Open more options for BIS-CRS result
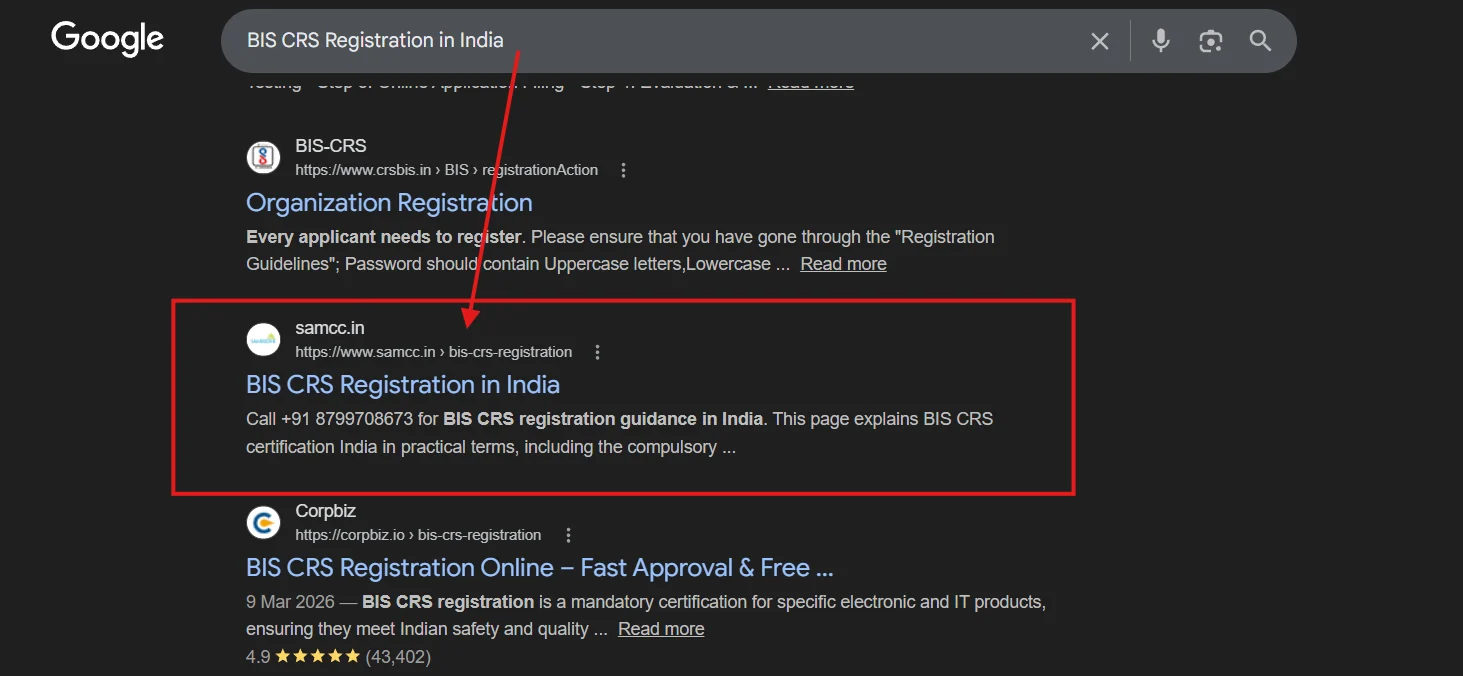The image size is (1463, 676). point(623,170)
